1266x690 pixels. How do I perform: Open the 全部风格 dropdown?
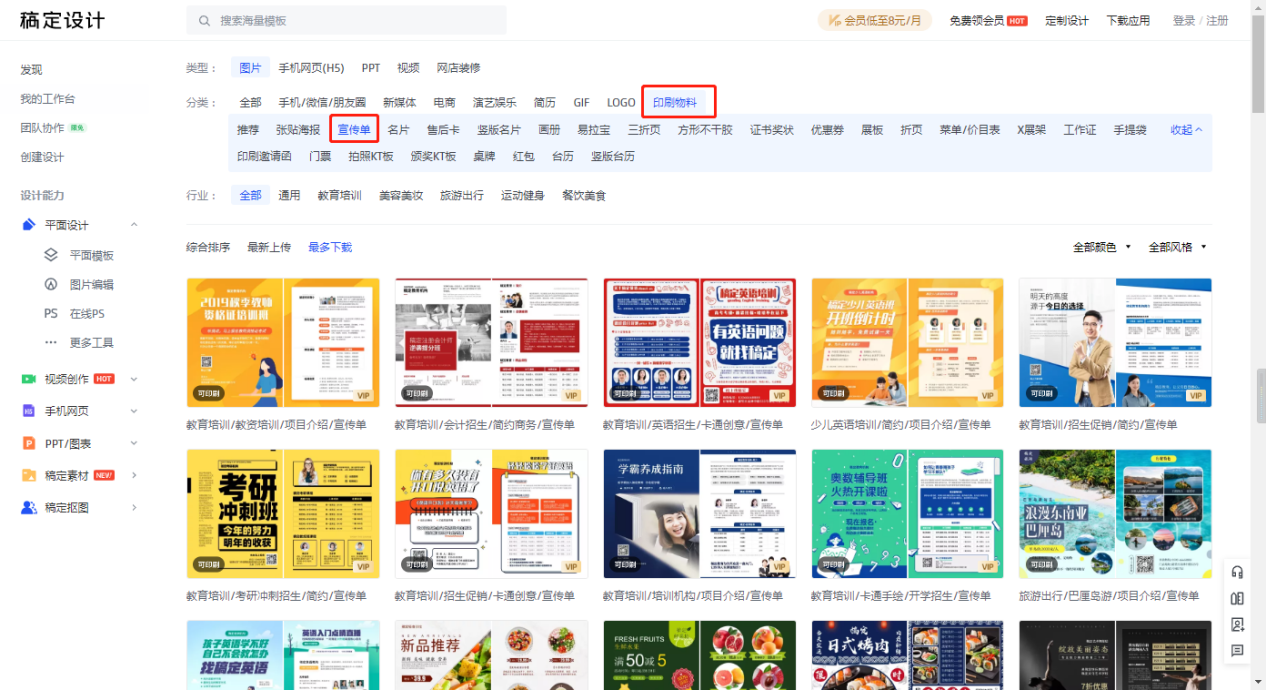tap(1177, 247)
